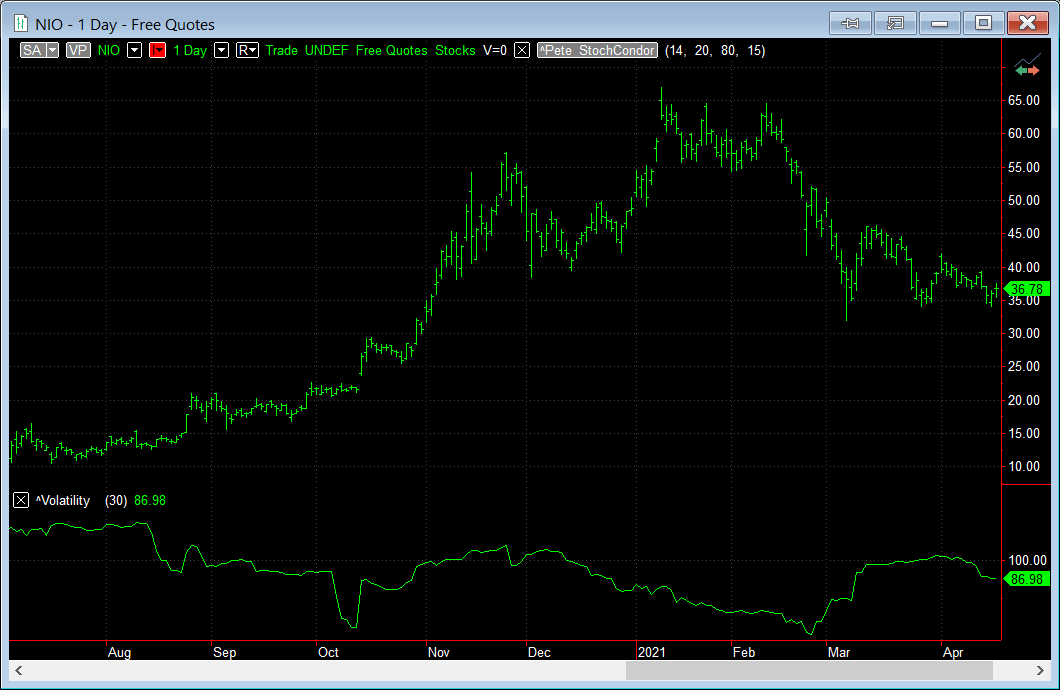Click the chart document icon in title bar

pyautogui.click(x=21, y=24)
